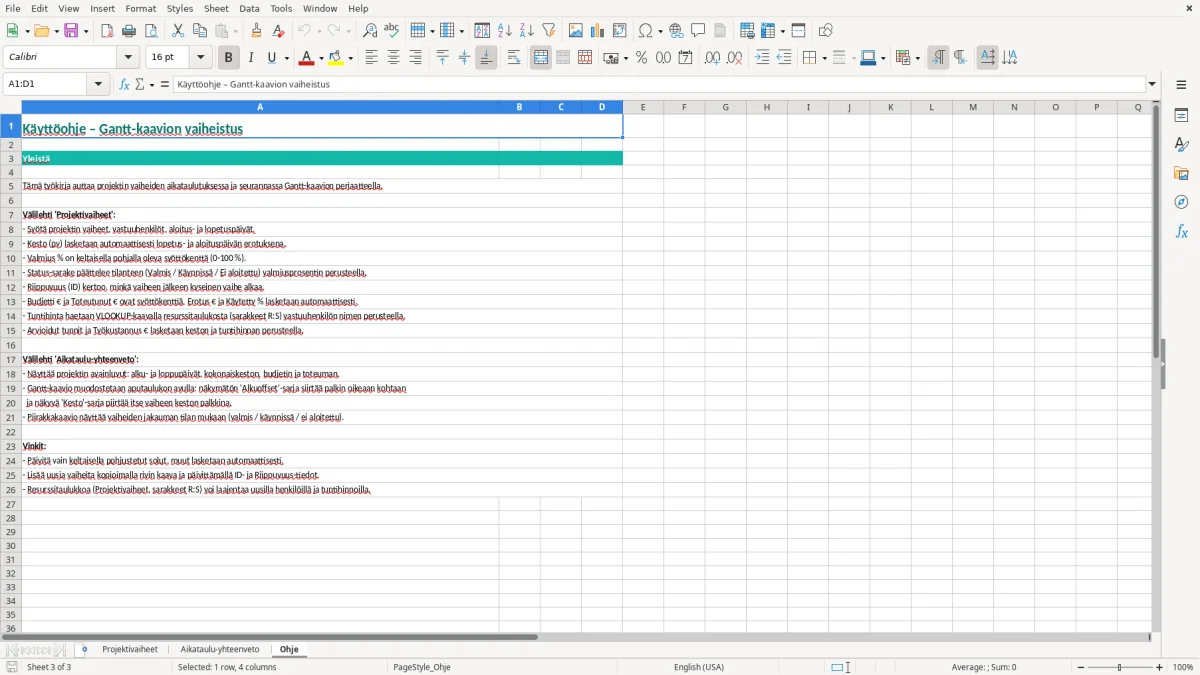Viewport: 1200px width, 675px height.
Task: Open the Data menu
Action: click(x=249, y=8)
